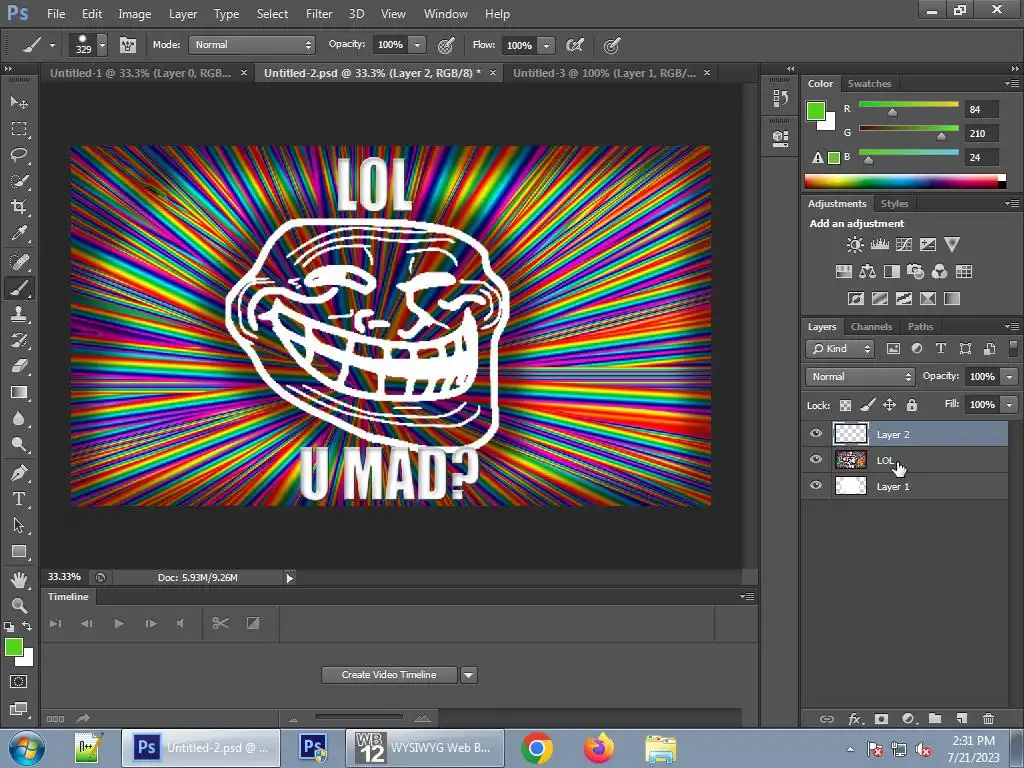Select the Blur tool
The width and height of the screenshot is (1024, 768).
[x=19, y=419]
